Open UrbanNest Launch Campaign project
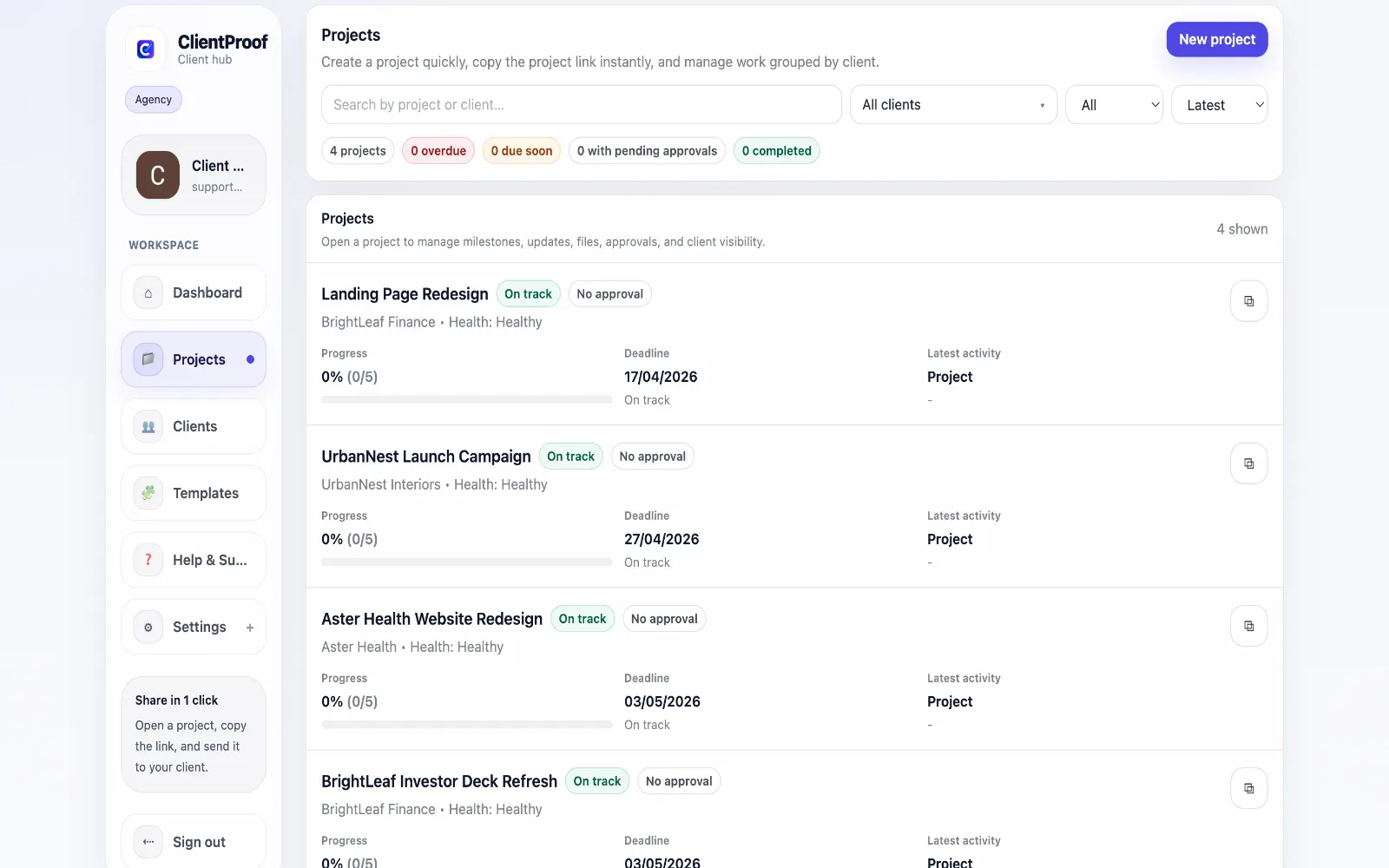 pyautogui.click(x=426, y=457)
